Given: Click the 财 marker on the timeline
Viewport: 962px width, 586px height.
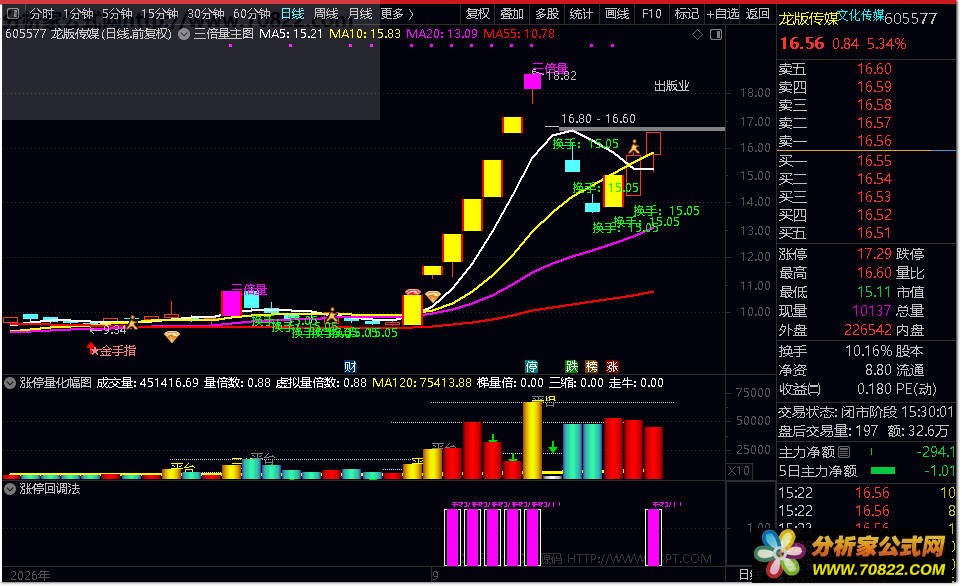Looking at the screenshot, I should 350,367.
